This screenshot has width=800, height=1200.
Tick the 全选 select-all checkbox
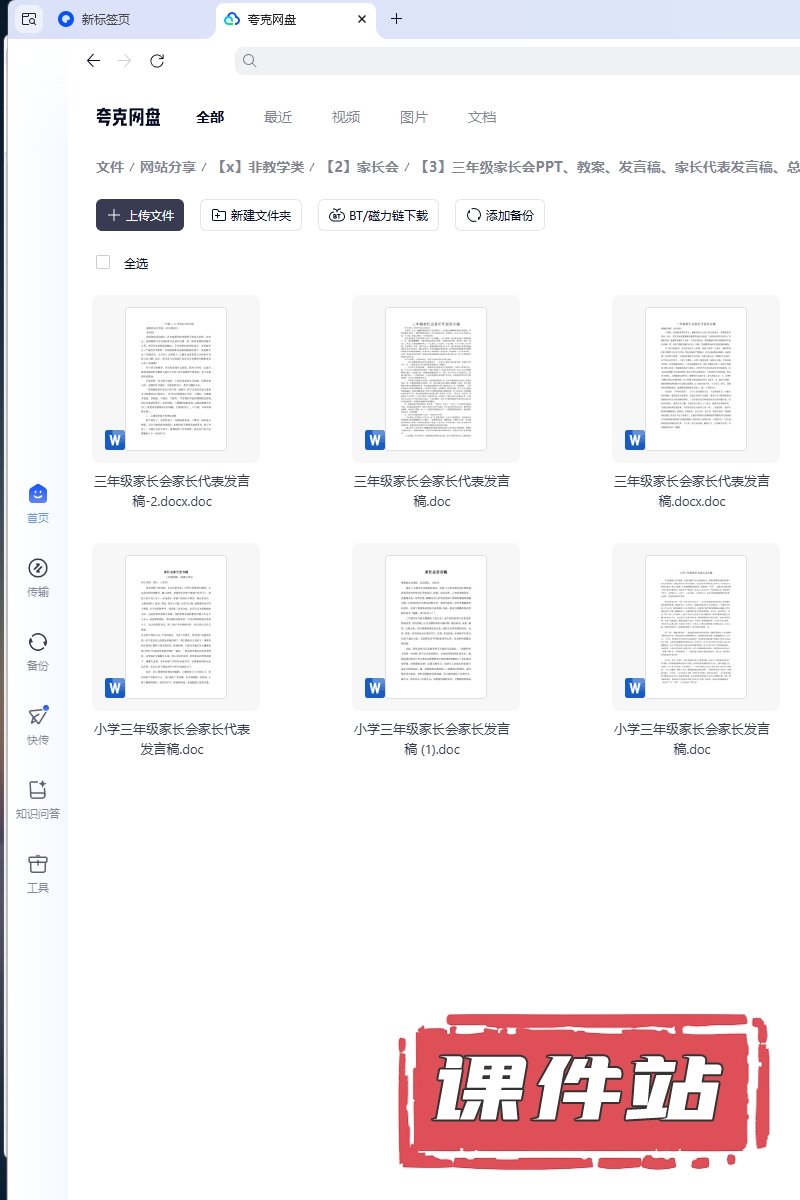point(103,262)
